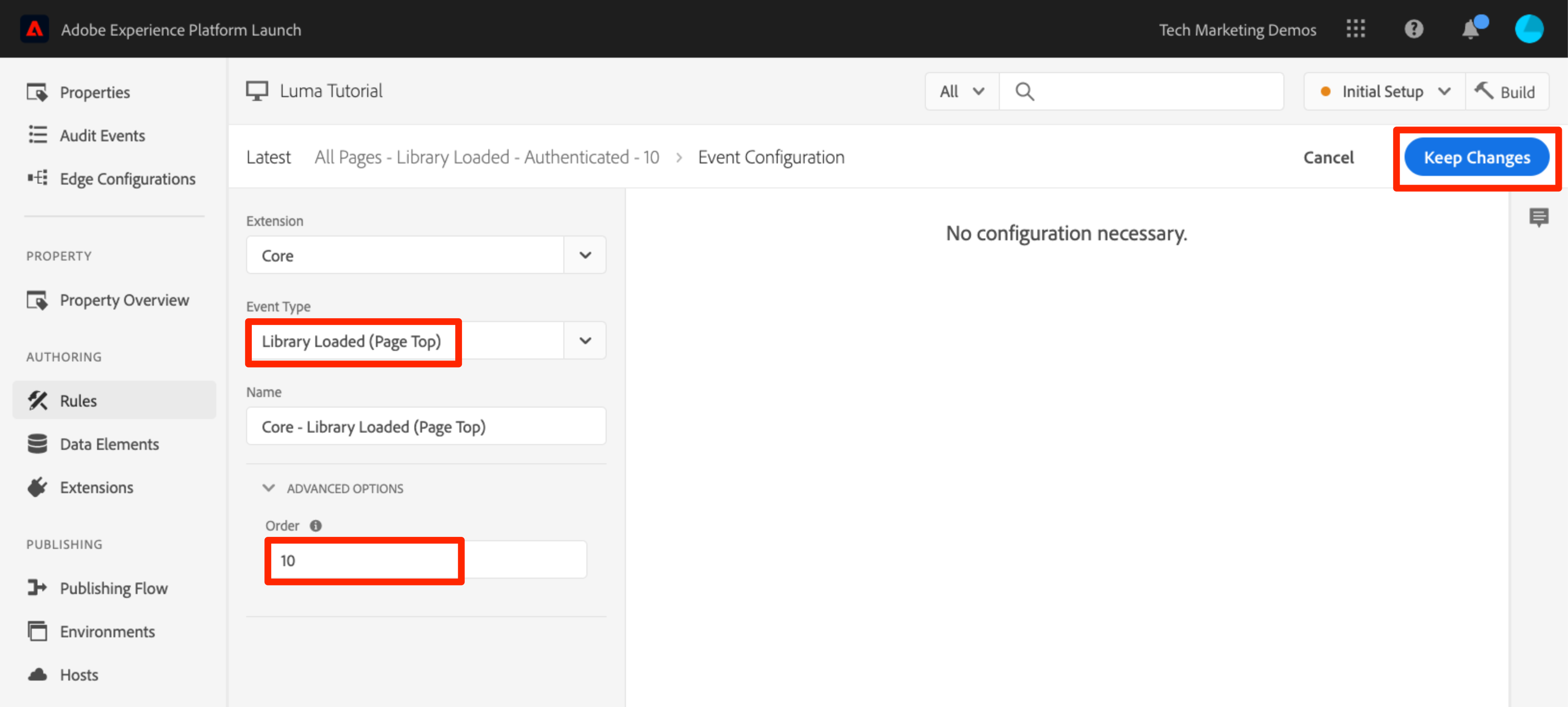Screen dimensions: 1568x707
Task: Click the user profile avatar
Action: coord(1529,29)
